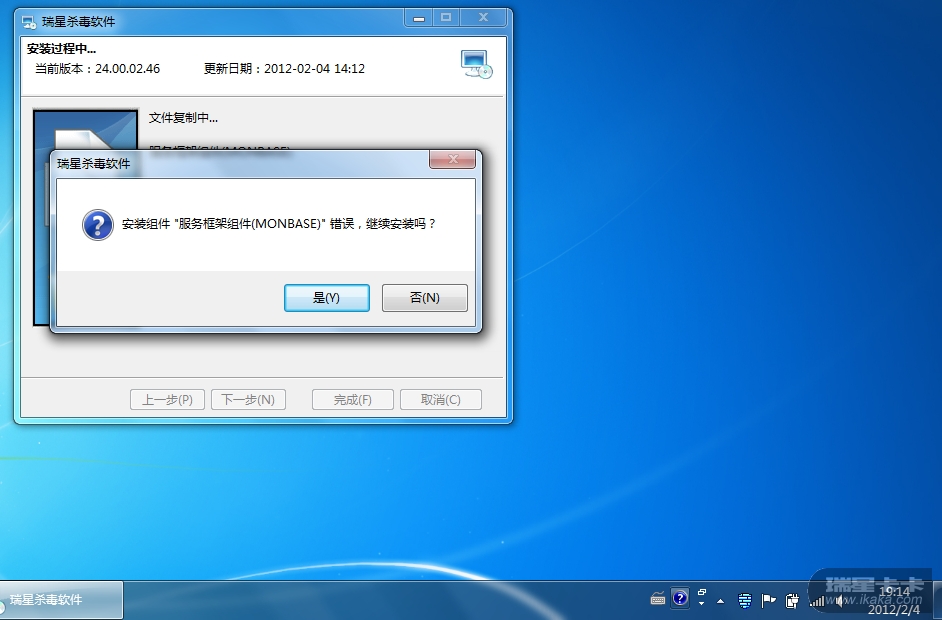
Task: Click the installer title bar icon
Action: pyautogui.click(x=29, y=22)
